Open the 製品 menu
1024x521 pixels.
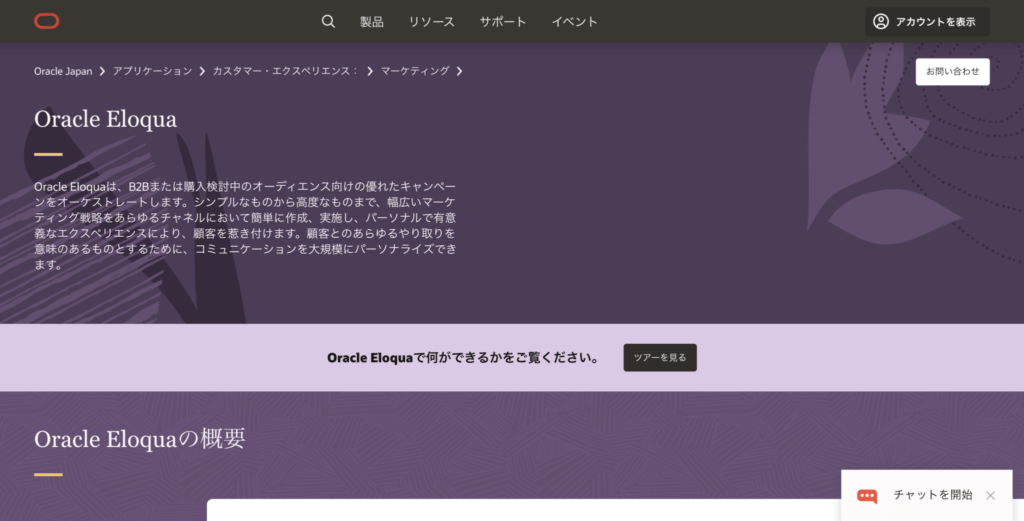tap(372, 22)
